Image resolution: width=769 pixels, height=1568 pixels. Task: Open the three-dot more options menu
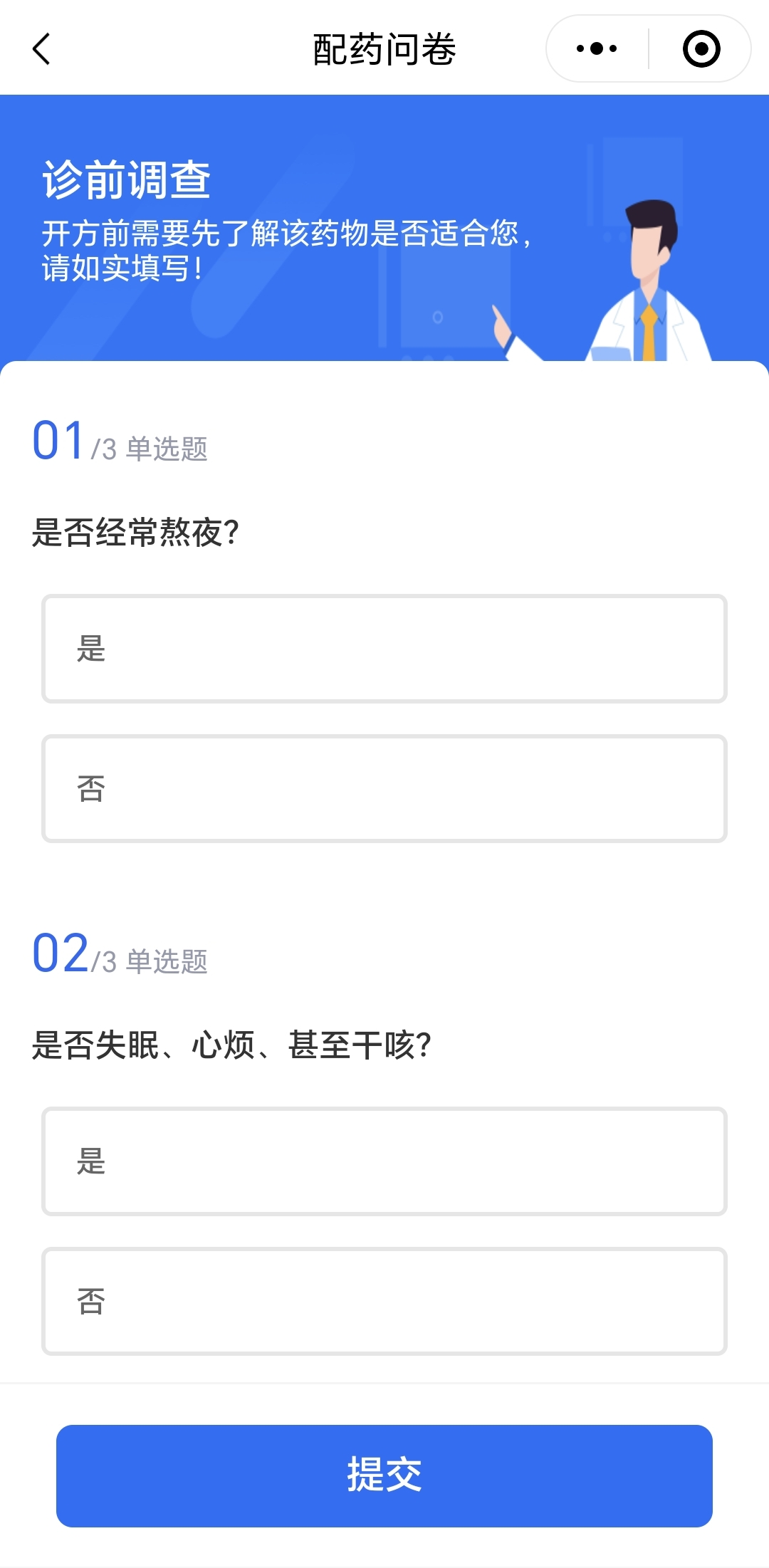click(x=597, y=49)
